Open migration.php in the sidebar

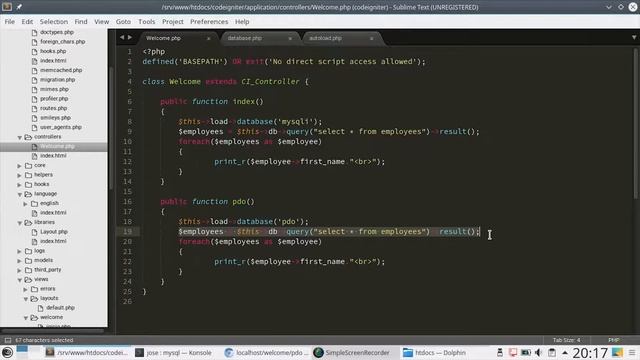click(58, 80)
